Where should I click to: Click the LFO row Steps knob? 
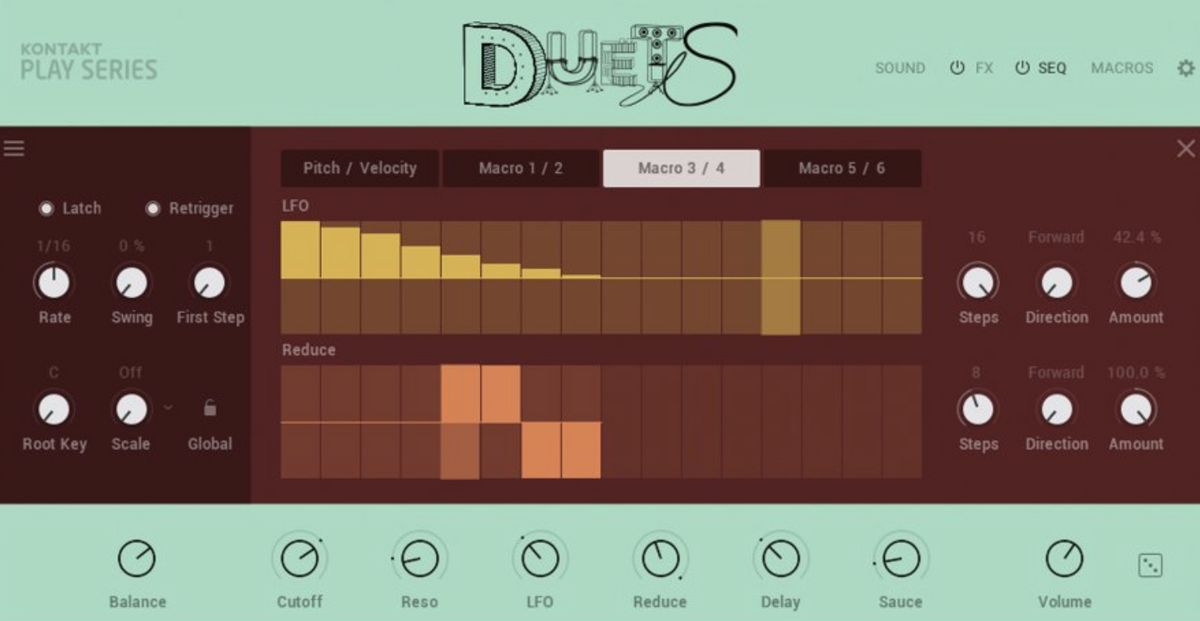click(x=977, y=283)
